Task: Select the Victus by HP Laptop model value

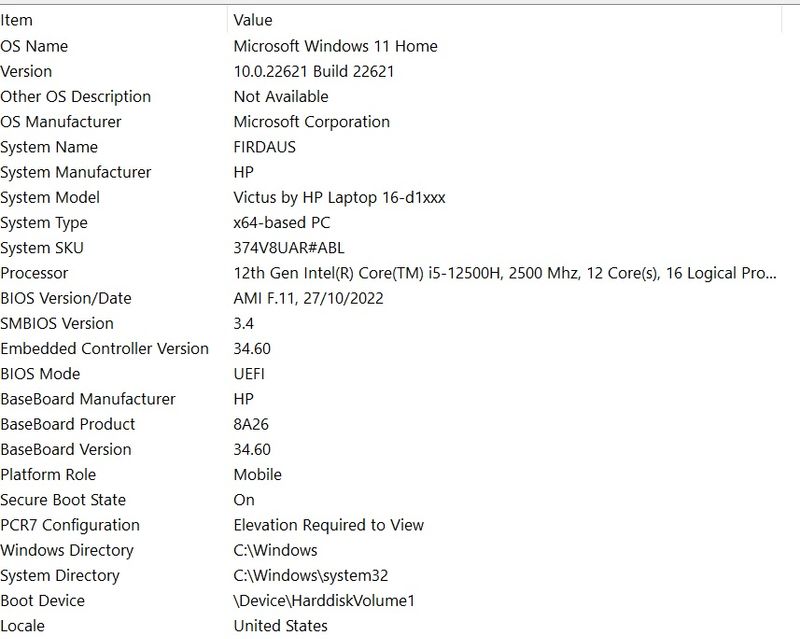Action: pyautogui.click(x=339, y=197)
